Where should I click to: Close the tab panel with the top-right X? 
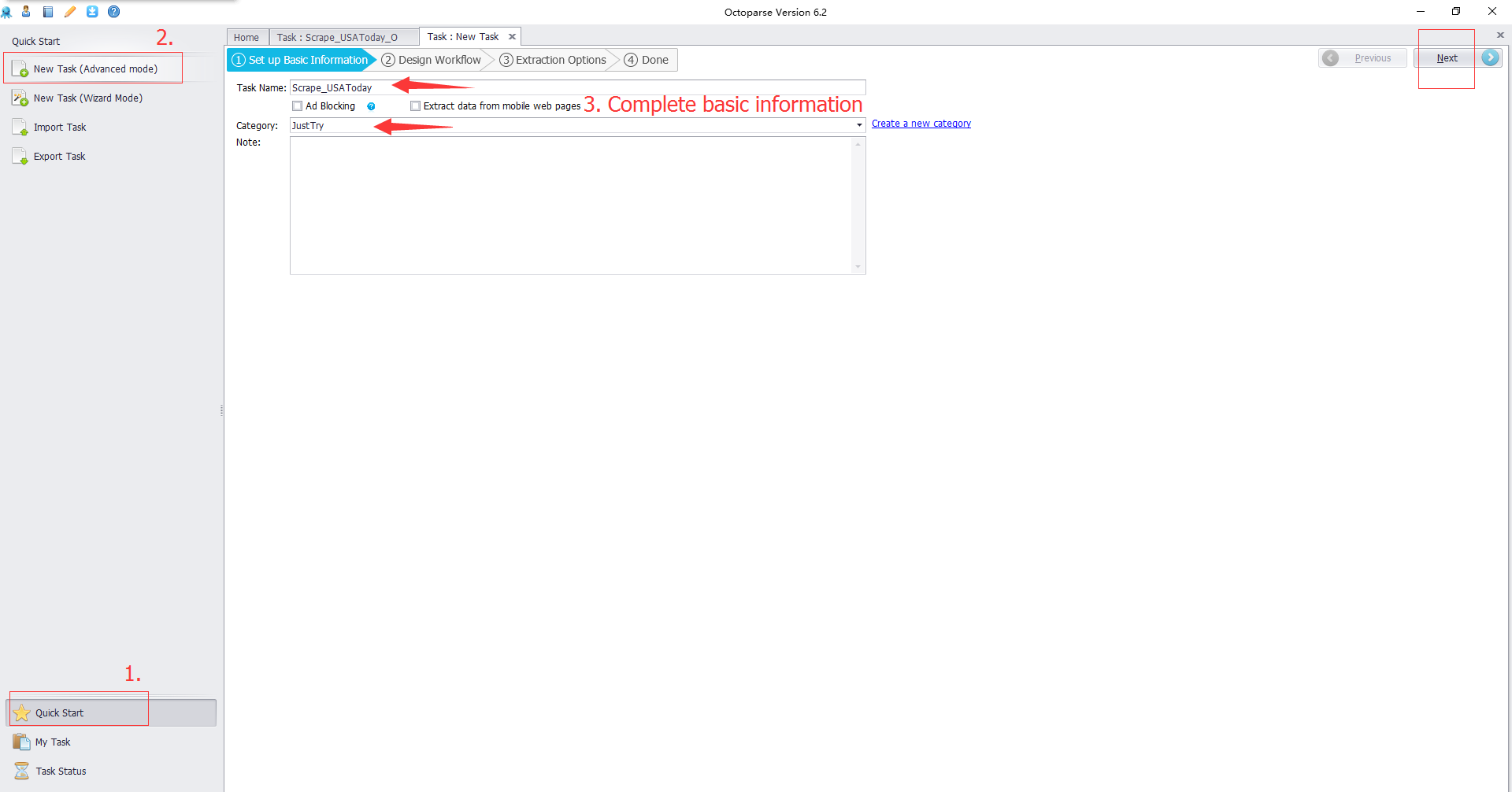[x=1500, y=35]
